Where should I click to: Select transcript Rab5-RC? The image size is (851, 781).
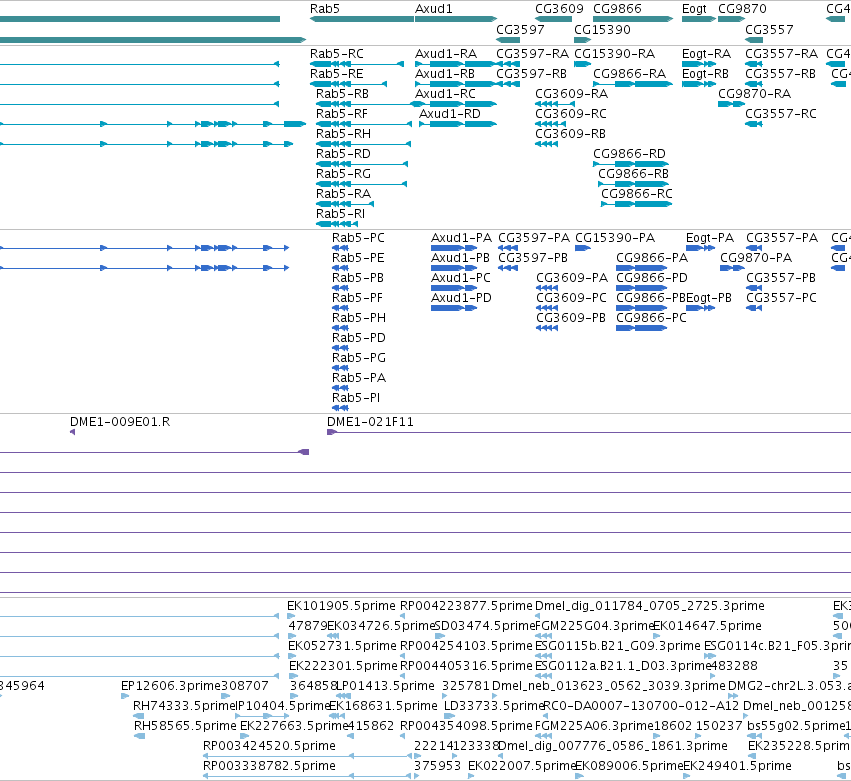pos(337,54)
